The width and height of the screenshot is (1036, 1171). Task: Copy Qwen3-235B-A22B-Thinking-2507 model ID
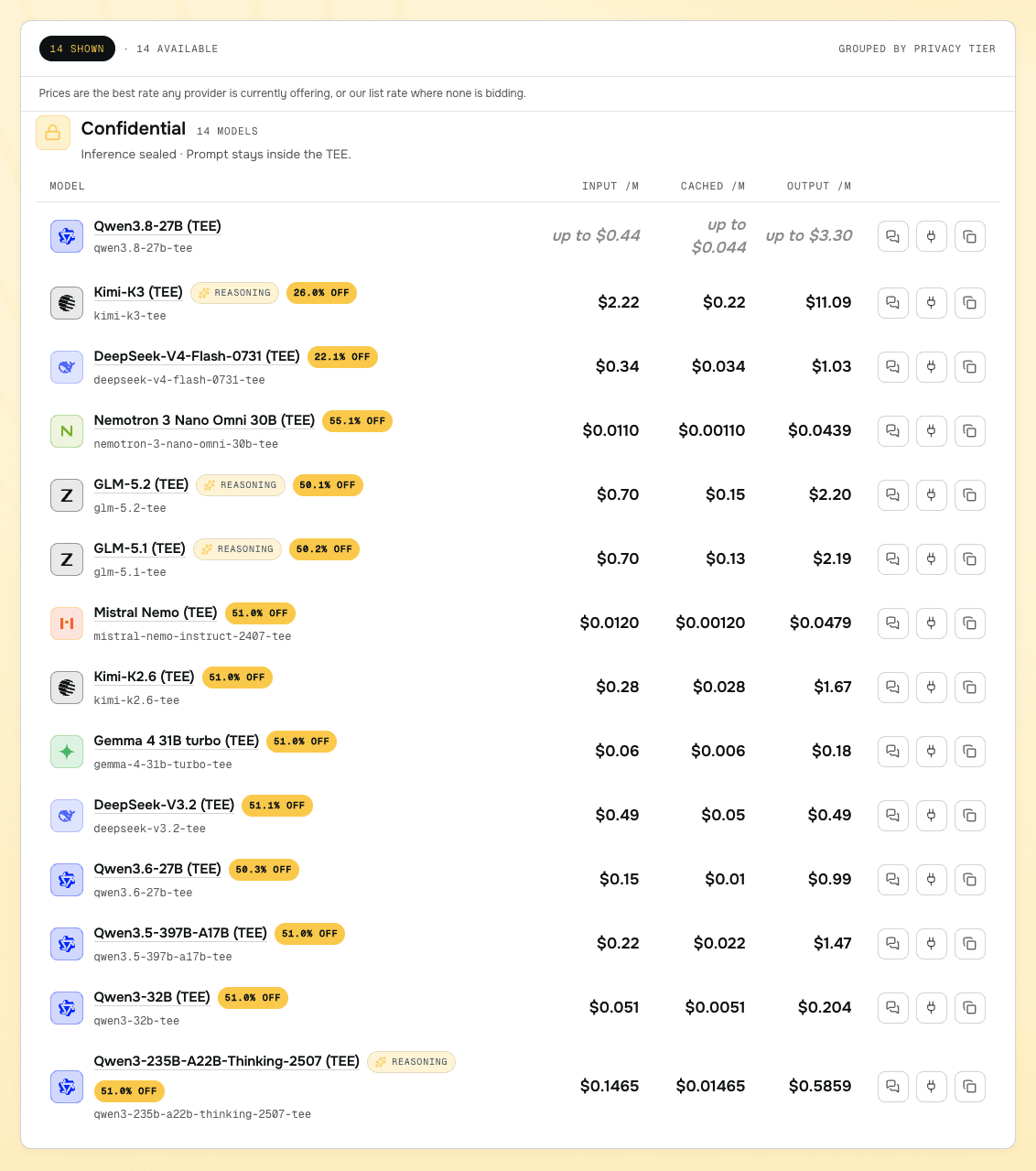tap(970, 1086)
